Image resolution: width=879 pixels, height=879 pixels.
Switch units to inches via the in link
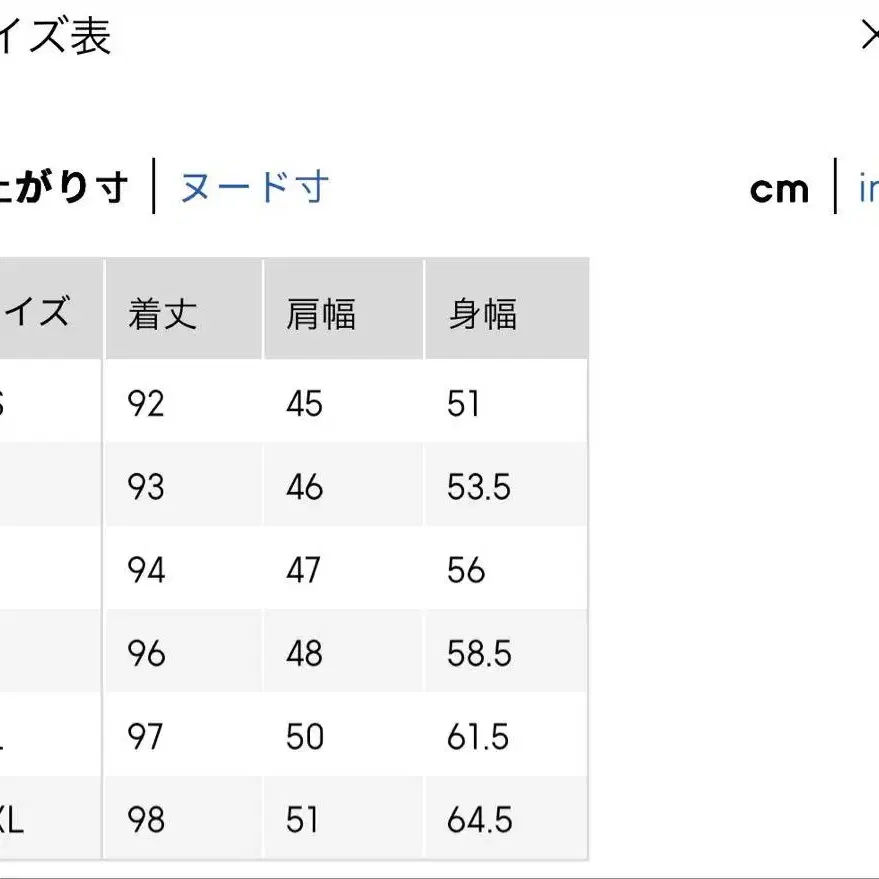870,187
